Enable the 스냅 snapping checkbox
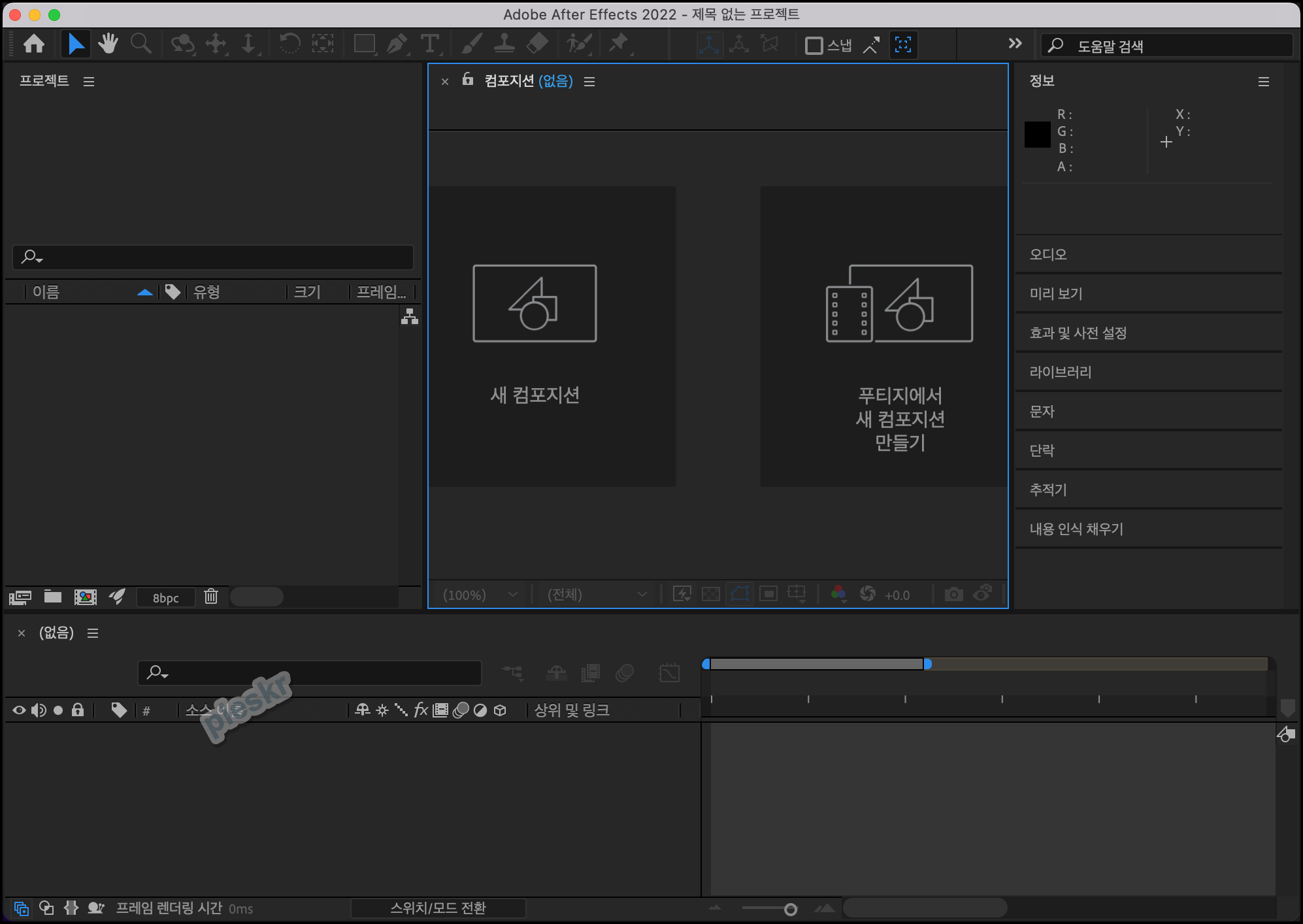Screen dimensions: 1303x924 (814, 46)
